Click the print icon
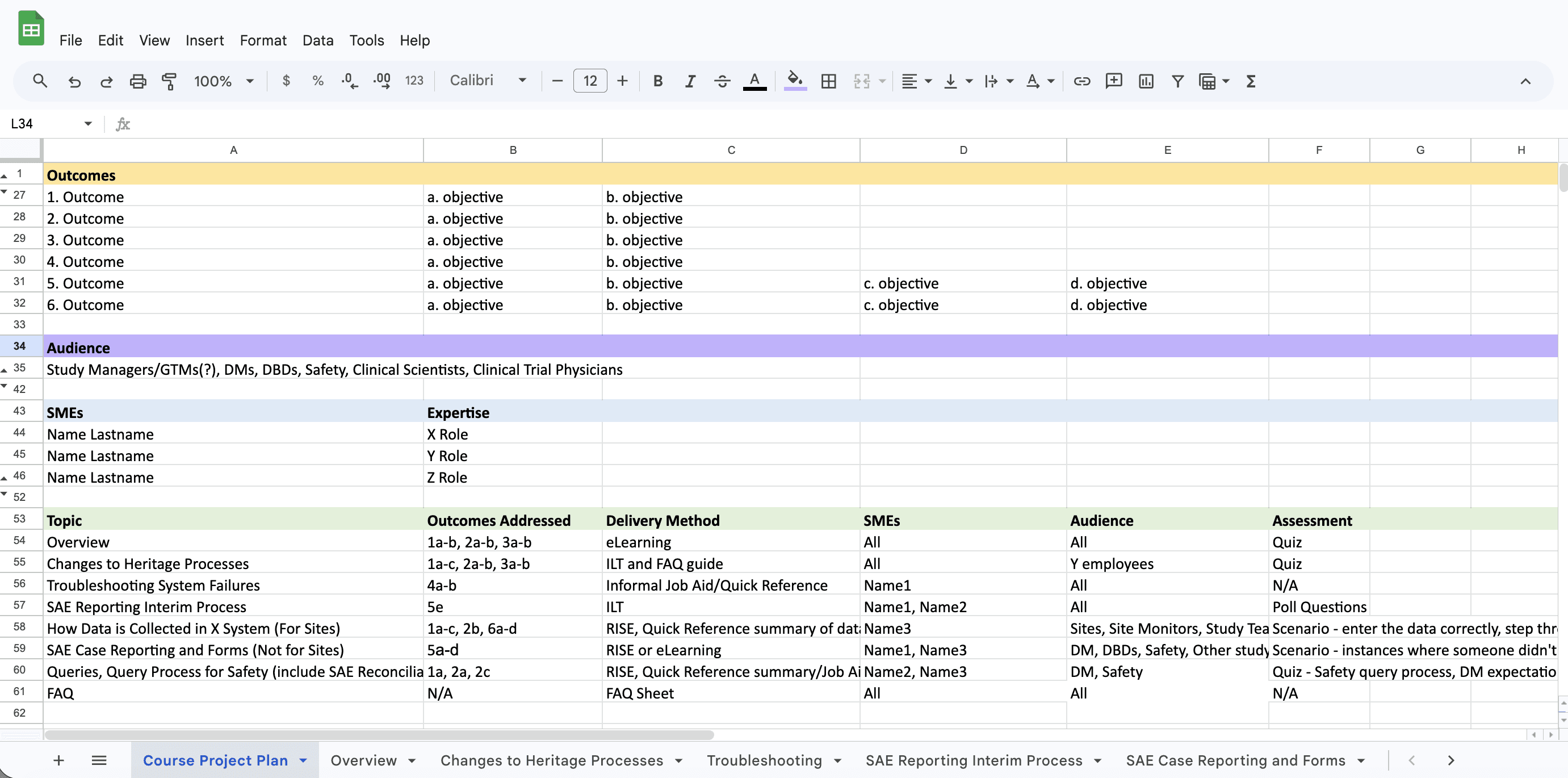Screen dimensions: 1568x778 pos(138,81)
